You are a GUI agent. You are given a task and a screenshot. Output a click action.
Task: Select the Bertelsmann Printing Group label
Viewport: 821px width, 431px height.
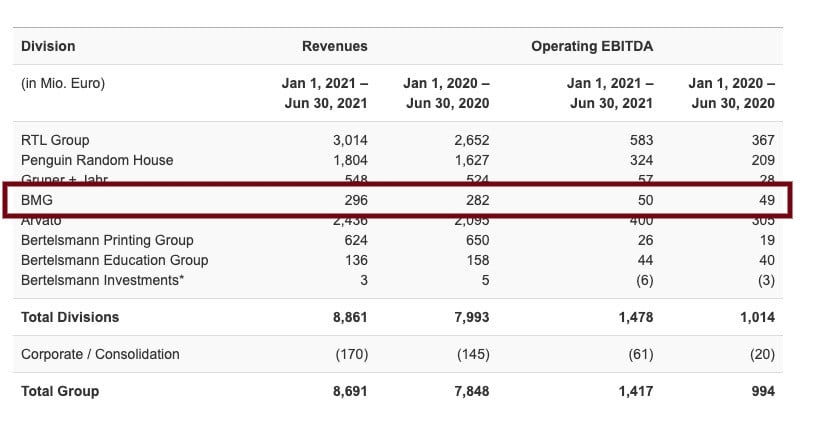tap(107, 240)
